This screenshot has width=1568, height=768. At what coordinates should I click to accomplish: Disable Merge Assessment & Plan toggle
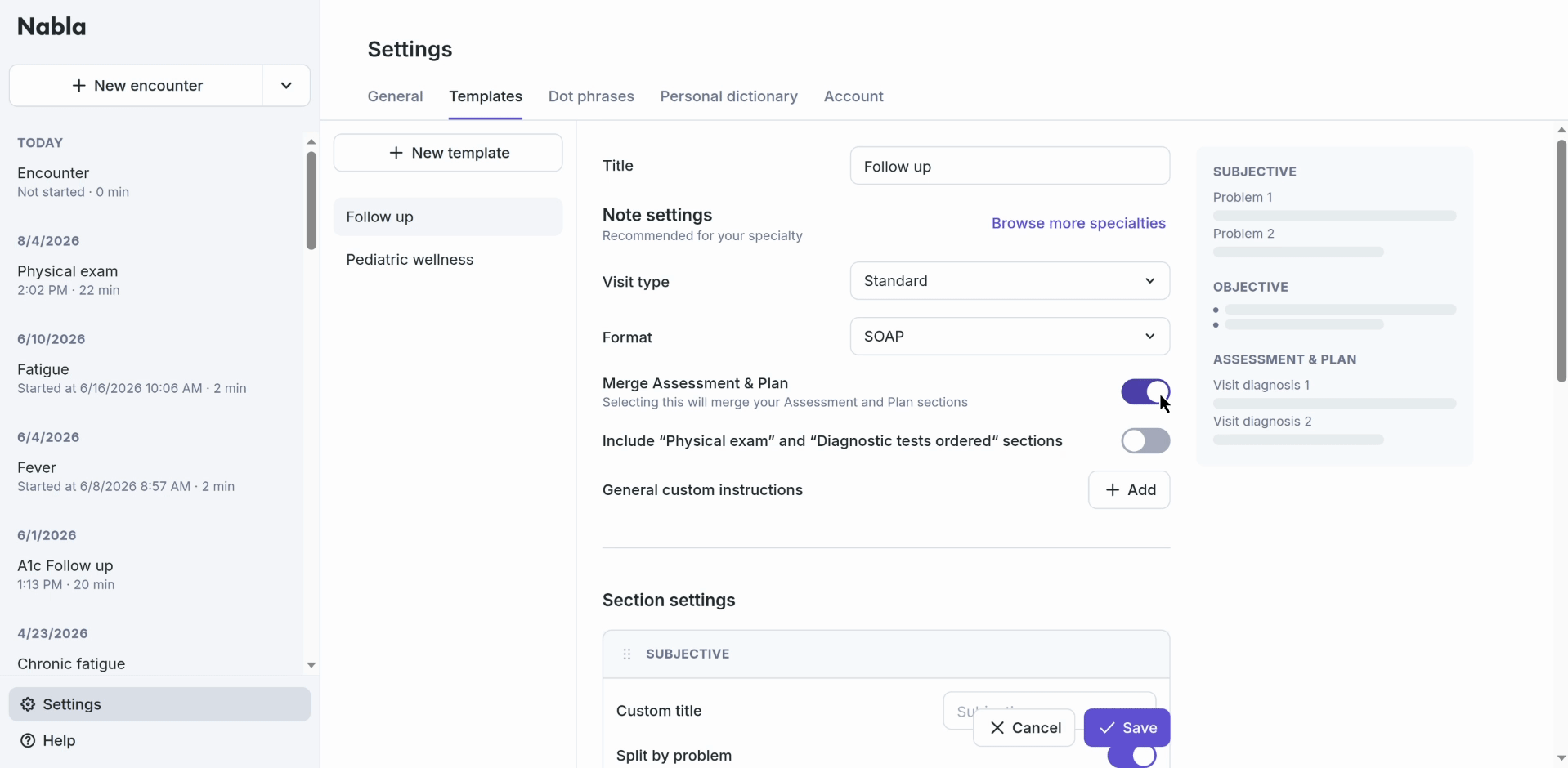tap(1145, 392)
